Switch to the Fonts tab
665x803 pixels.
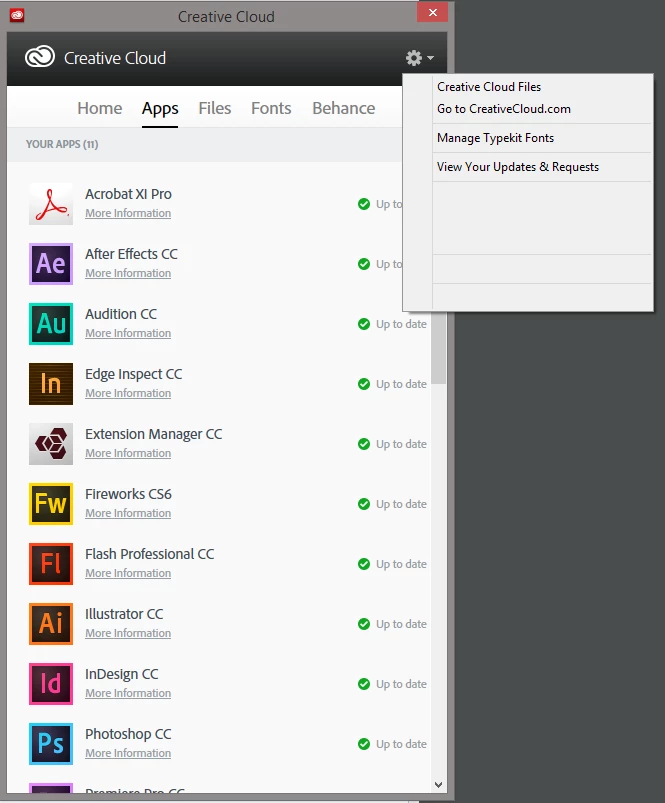click(x=271, y=109)
